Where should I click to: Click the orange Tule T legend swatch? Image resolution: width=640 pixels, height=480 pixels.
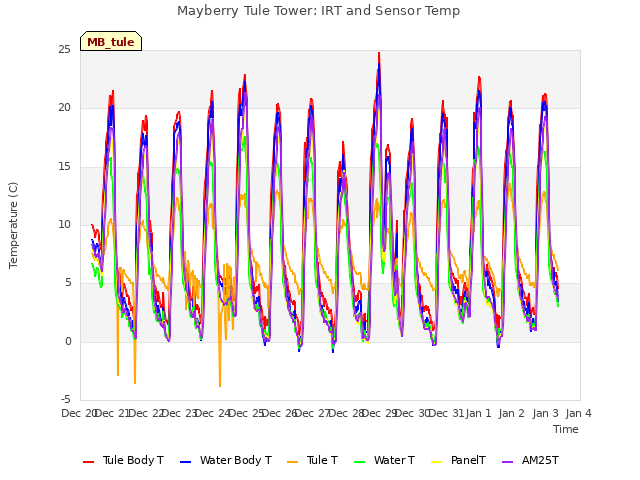[292, 462]
